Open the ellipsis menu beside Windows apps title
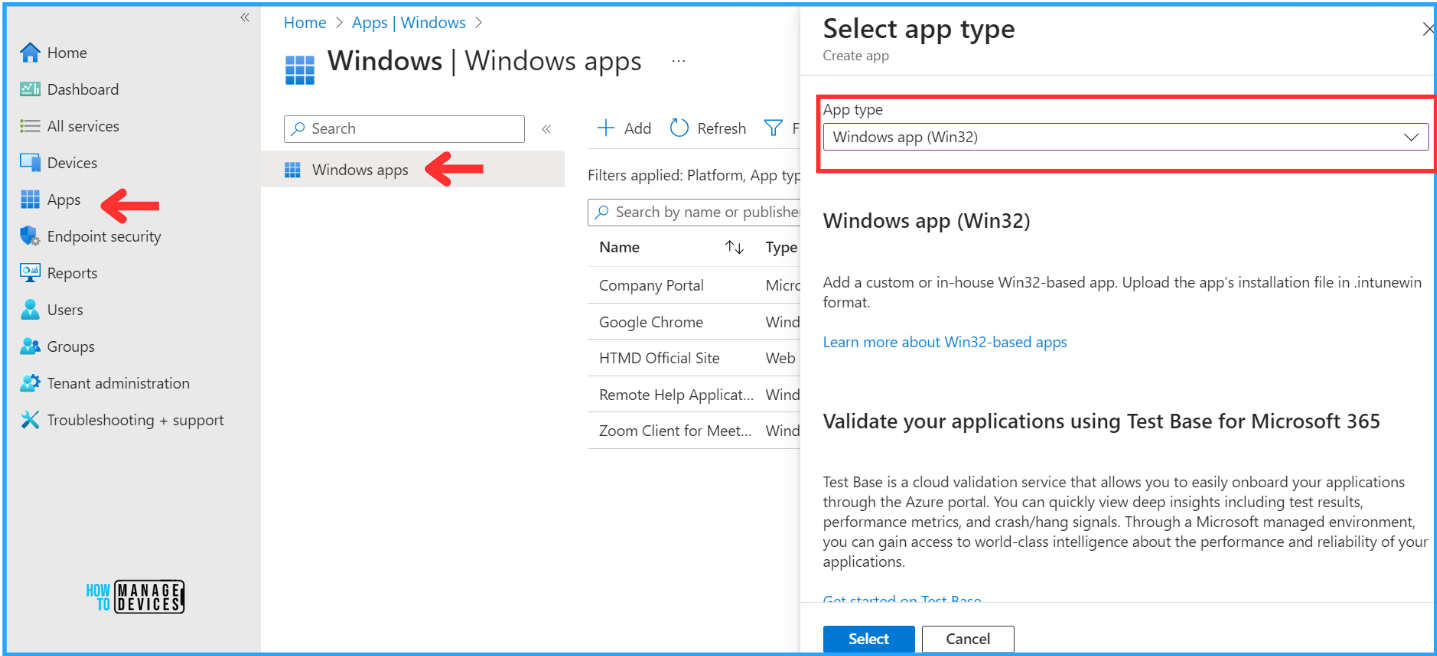The width and height of the screenshot is (1437, 656). tap(679, 62)
